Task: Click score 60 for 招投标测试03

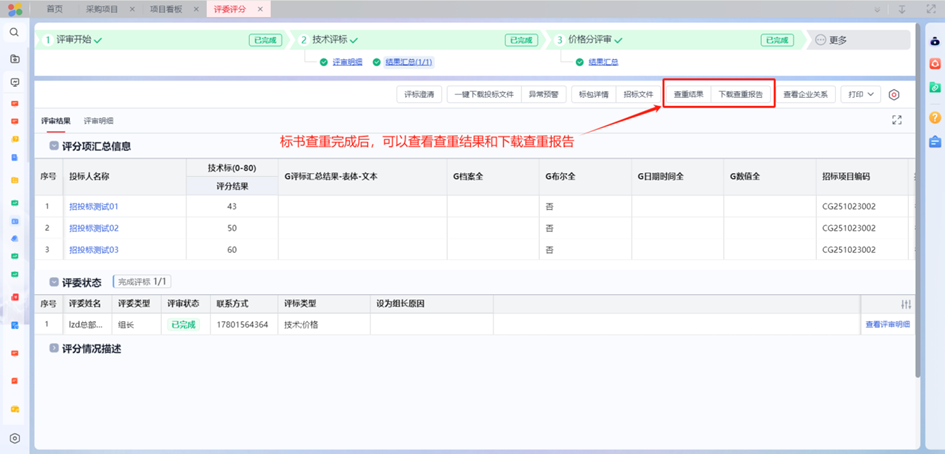Action: point(232,250)
